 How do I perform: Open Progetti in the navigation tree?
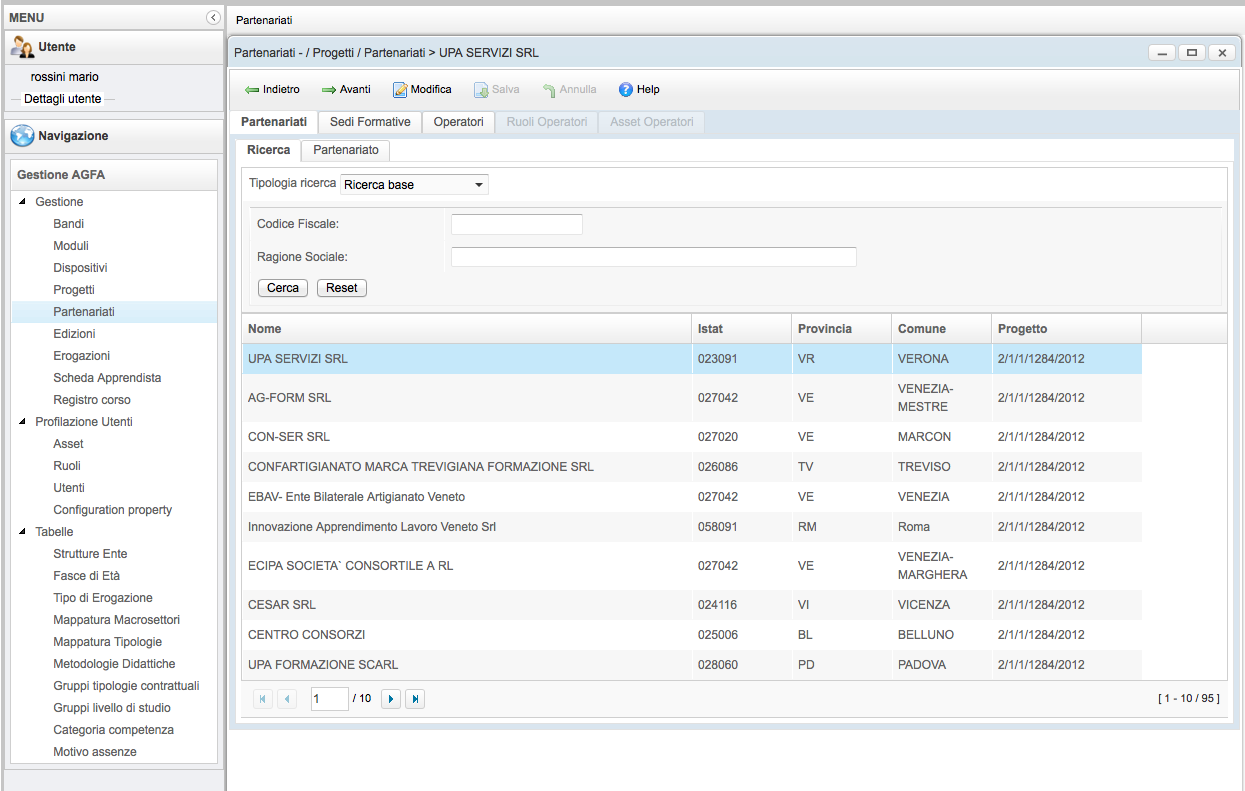coord(74,290)
